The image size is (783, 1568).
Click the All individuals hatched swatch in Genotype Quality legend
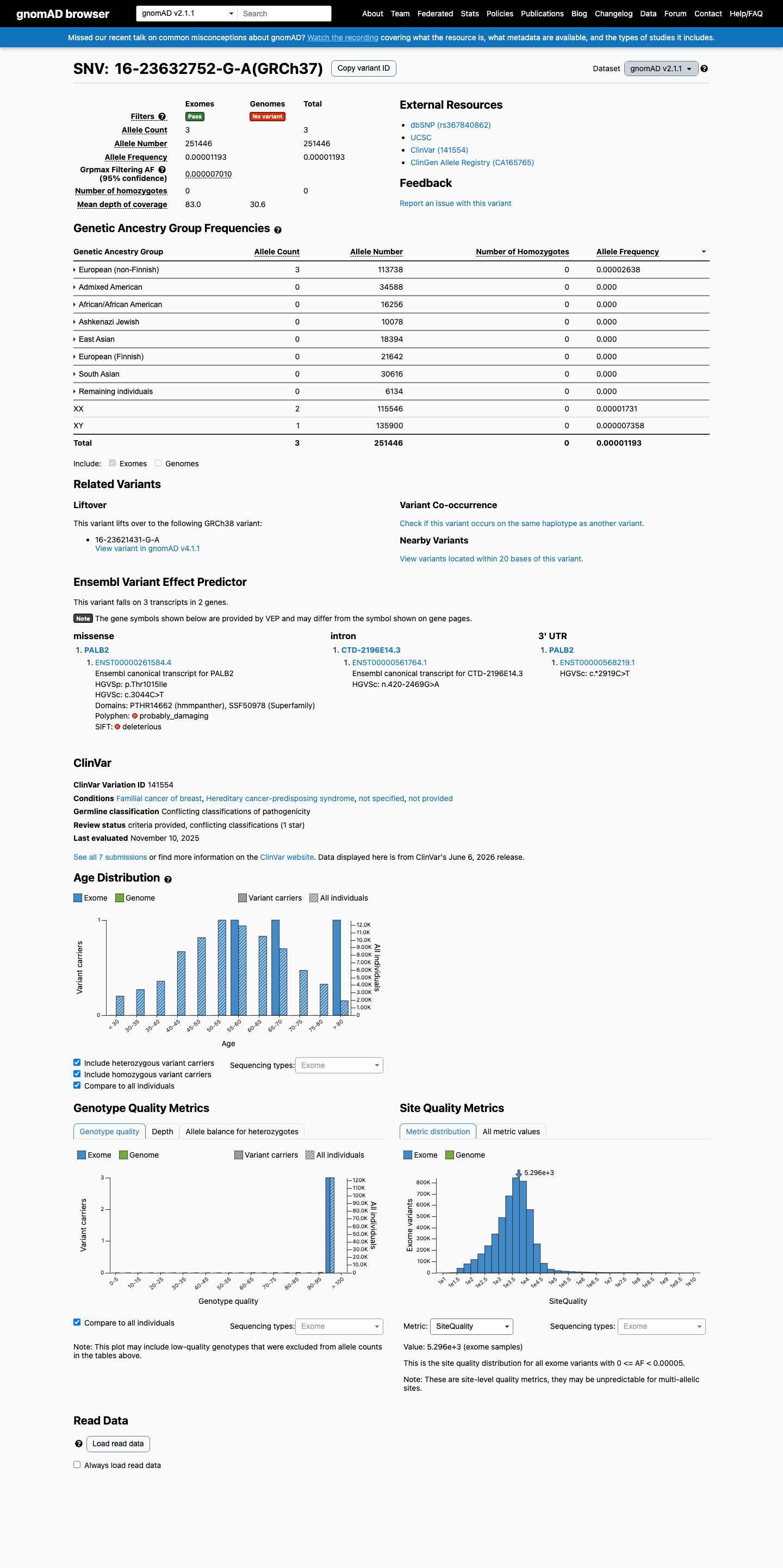[x=310, y=1155]
